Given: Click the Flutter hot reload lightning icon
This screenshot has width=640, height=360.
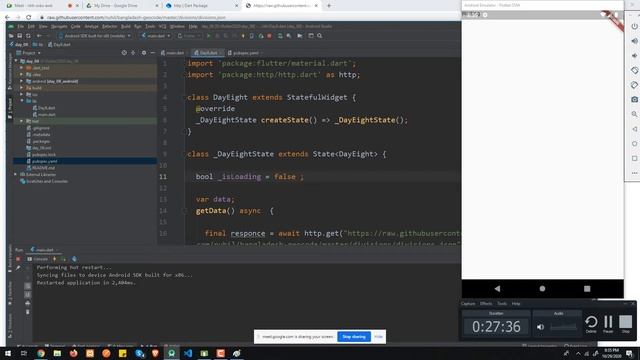Looking at the screenshot, I should coord(243,36).
